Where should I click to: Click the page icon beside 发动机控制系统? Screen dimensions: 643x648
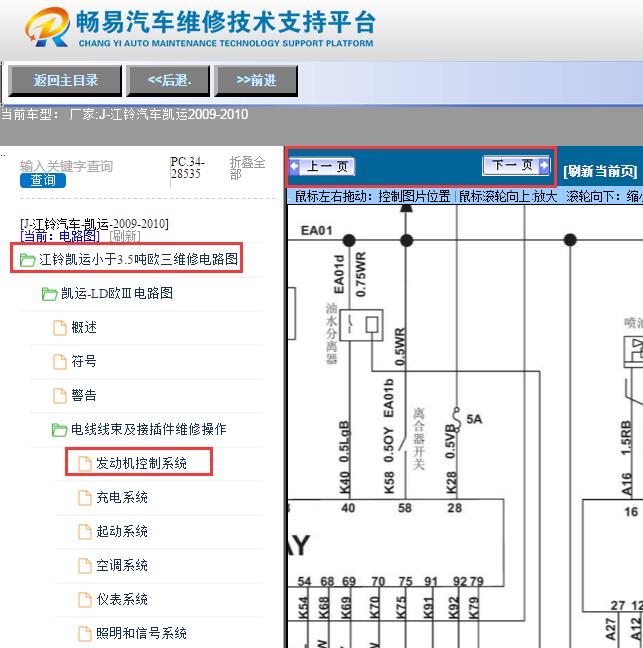(85, 464)
